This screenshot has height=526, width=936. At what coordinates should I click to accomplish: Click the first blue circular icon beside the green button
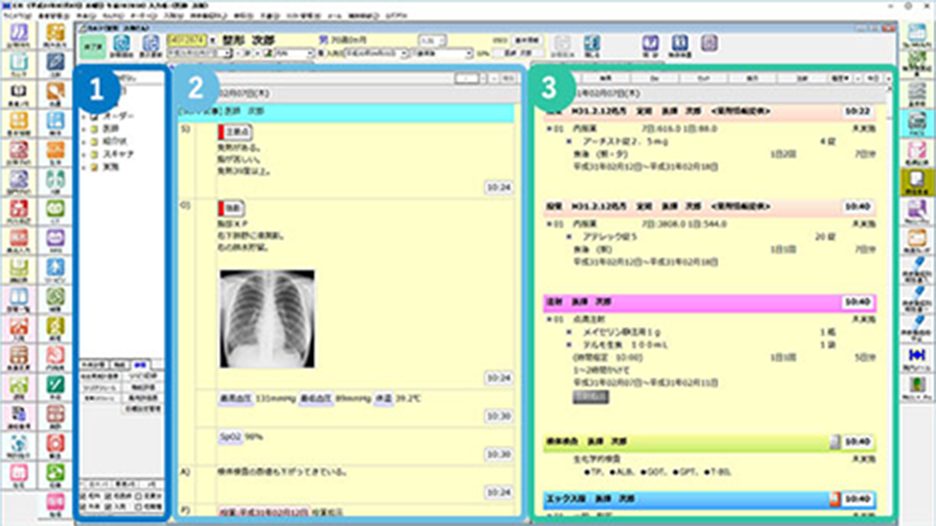click(x=122, y=45)
